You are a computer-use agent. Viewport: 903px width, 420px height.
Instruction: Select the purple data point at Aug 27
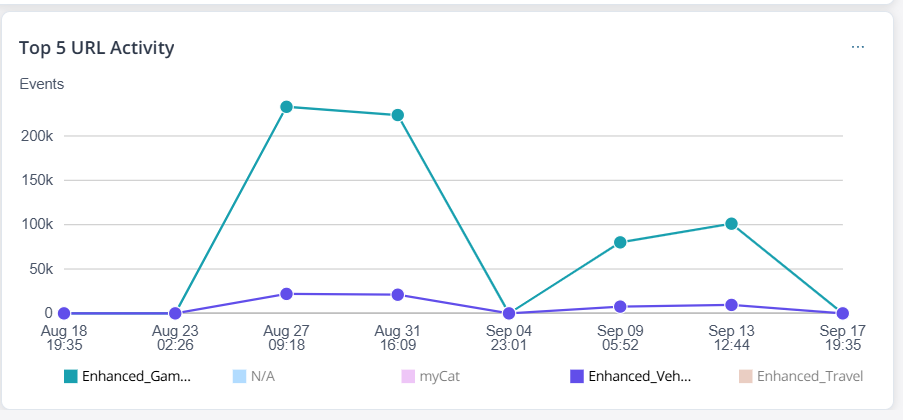click(286, 294)
